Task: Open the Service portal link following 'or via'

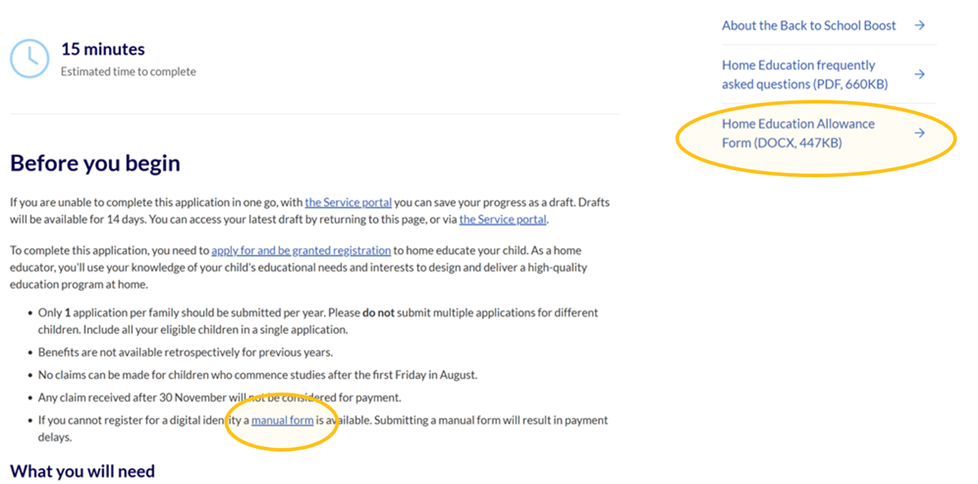Action: 502,220
